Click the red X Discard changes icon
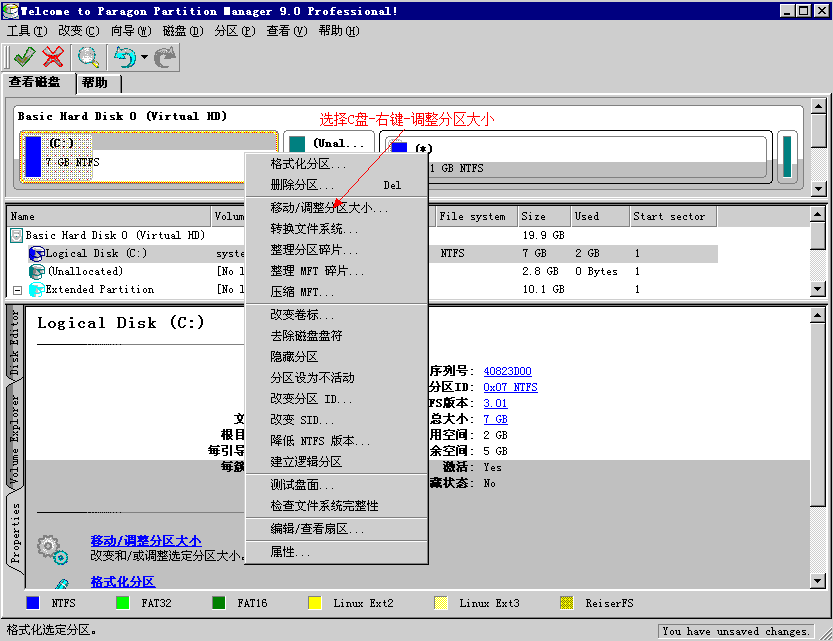 [54, 57]
